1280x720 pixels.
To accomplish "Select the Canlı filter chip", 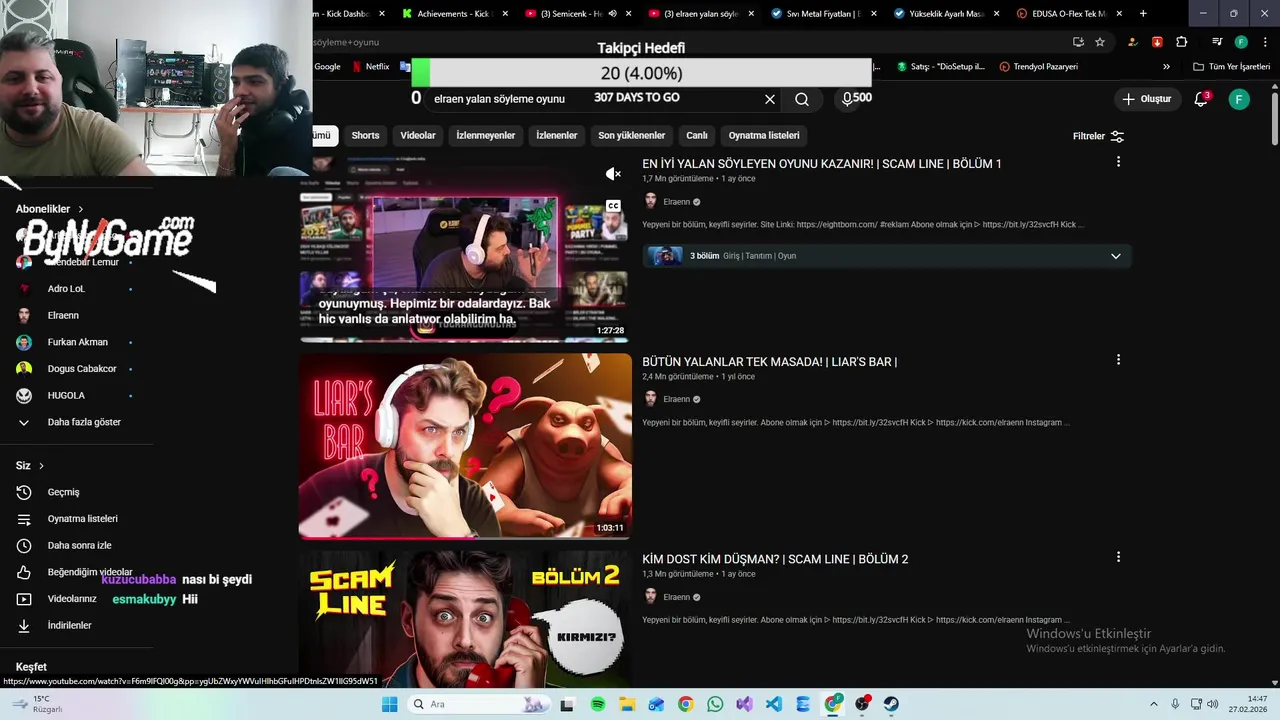I will pyautogui.click(x=697, y=135).
